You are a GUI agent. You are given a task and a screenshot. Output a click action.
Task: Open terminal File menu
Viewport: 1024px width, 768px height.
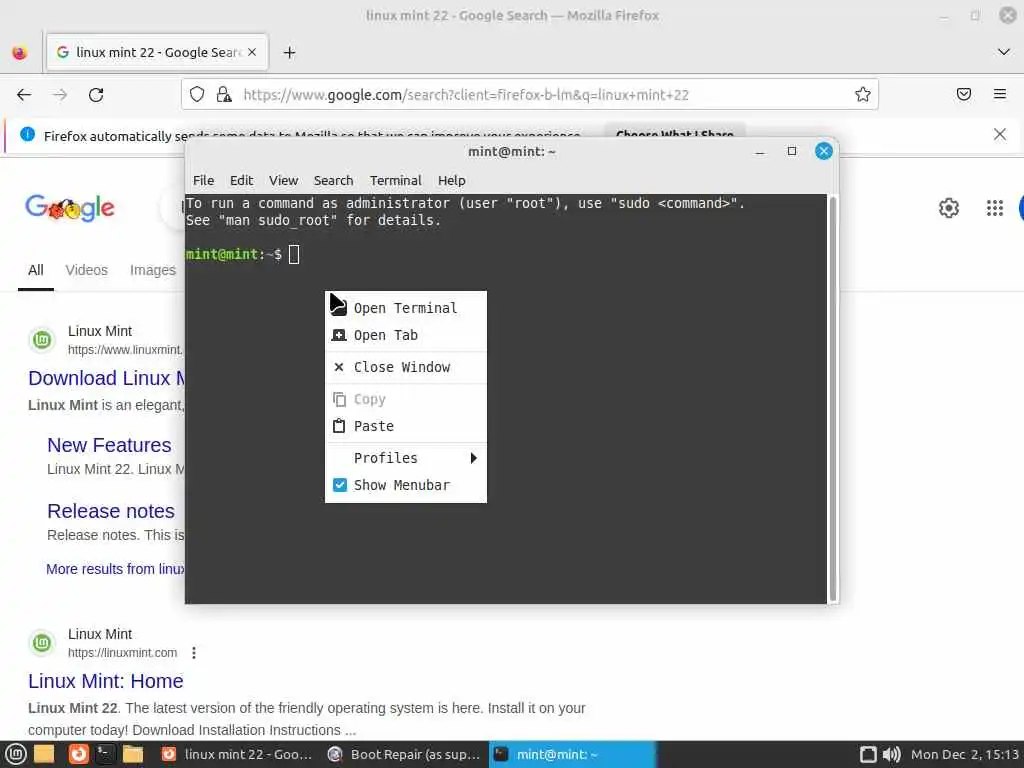[x=203, y=180]
